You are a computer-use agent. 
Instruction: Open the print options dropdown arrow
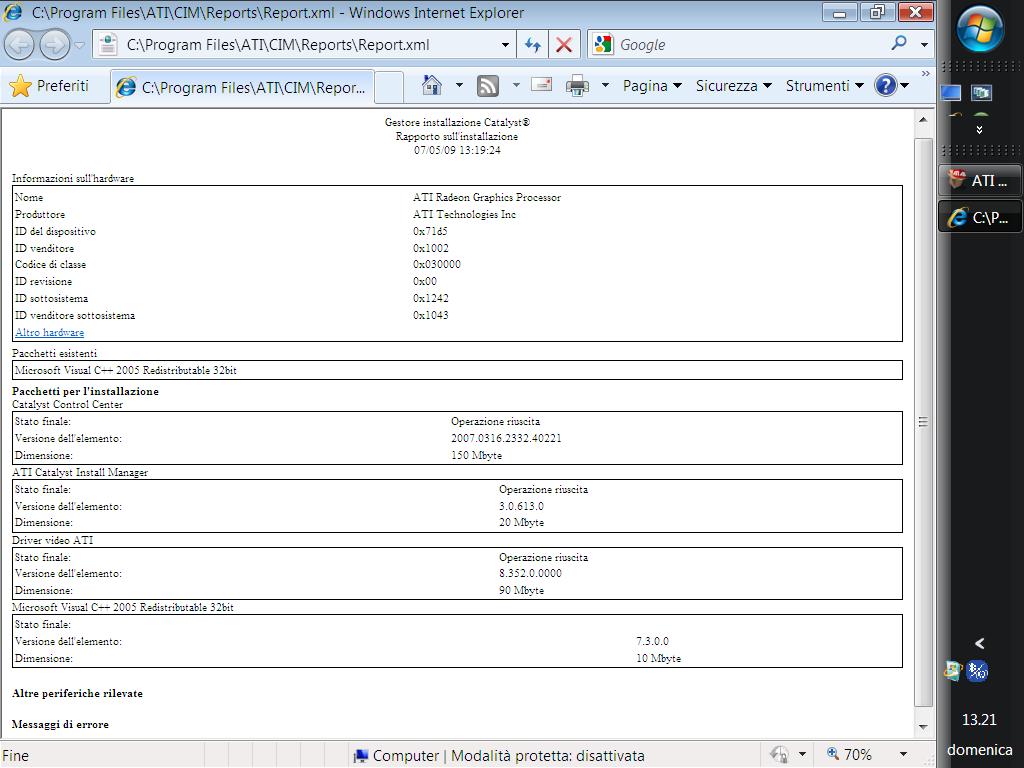(605, 86)
